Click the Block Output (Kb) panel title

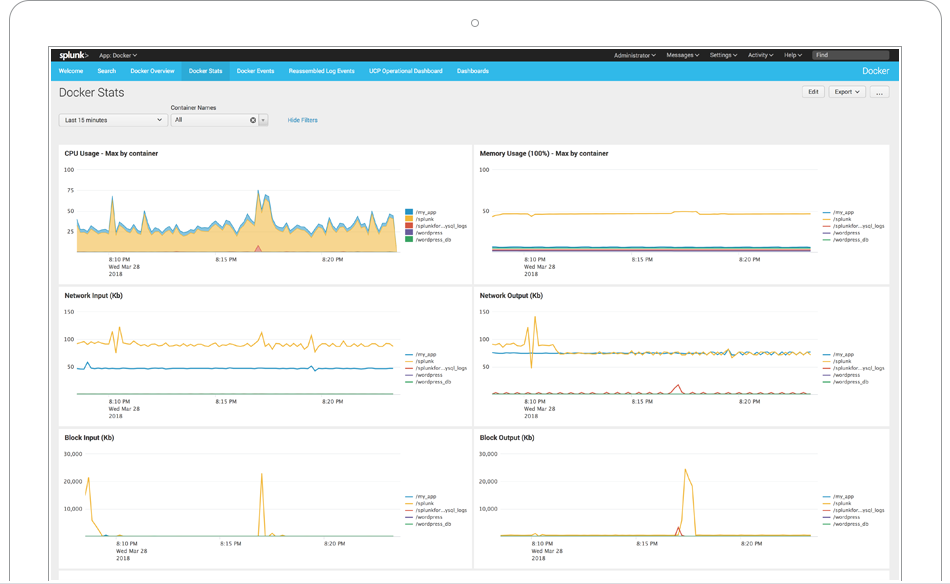[507, 437]
